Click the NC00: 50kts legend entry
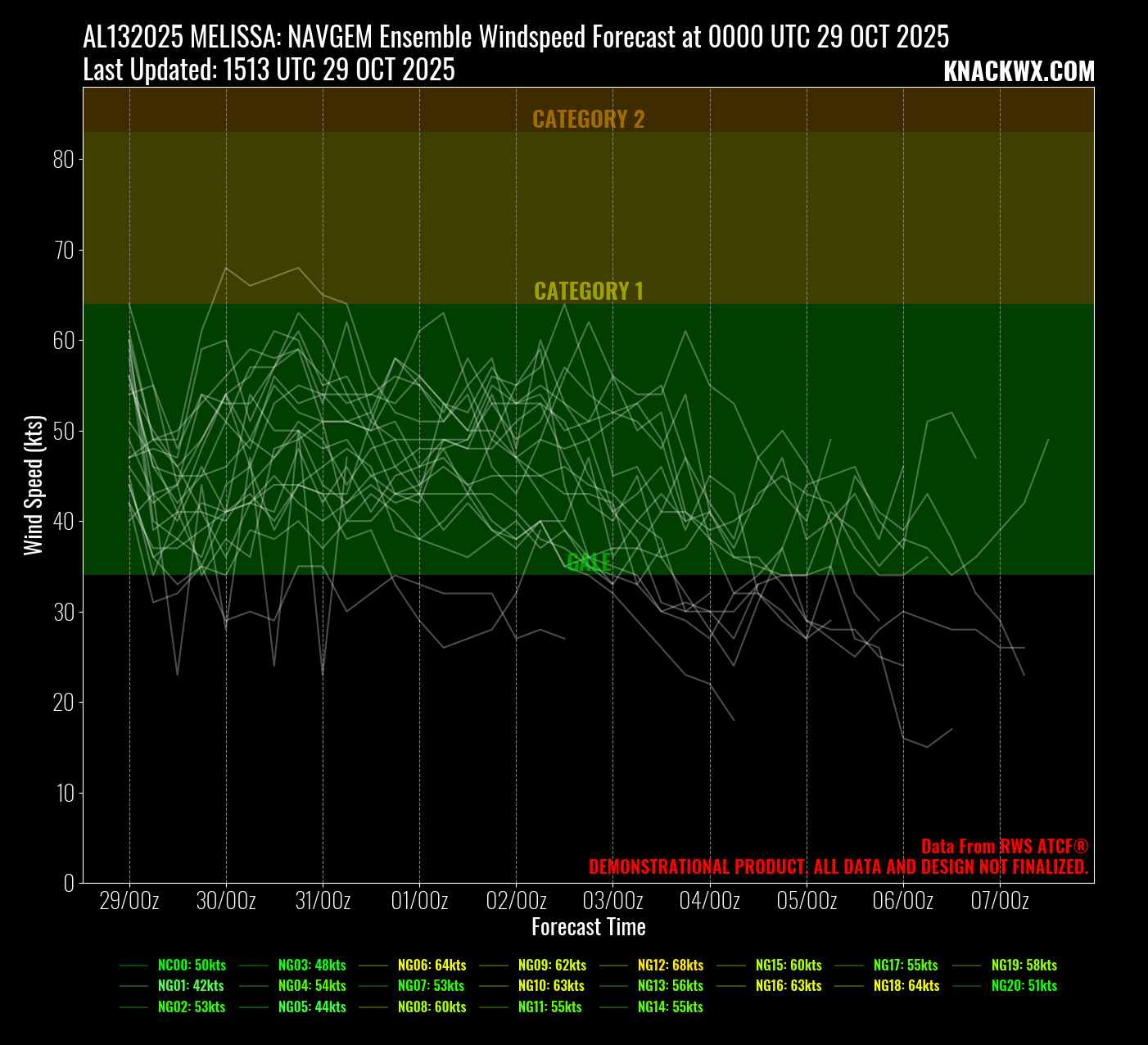 pyautogui.click(x=192, y=966)
